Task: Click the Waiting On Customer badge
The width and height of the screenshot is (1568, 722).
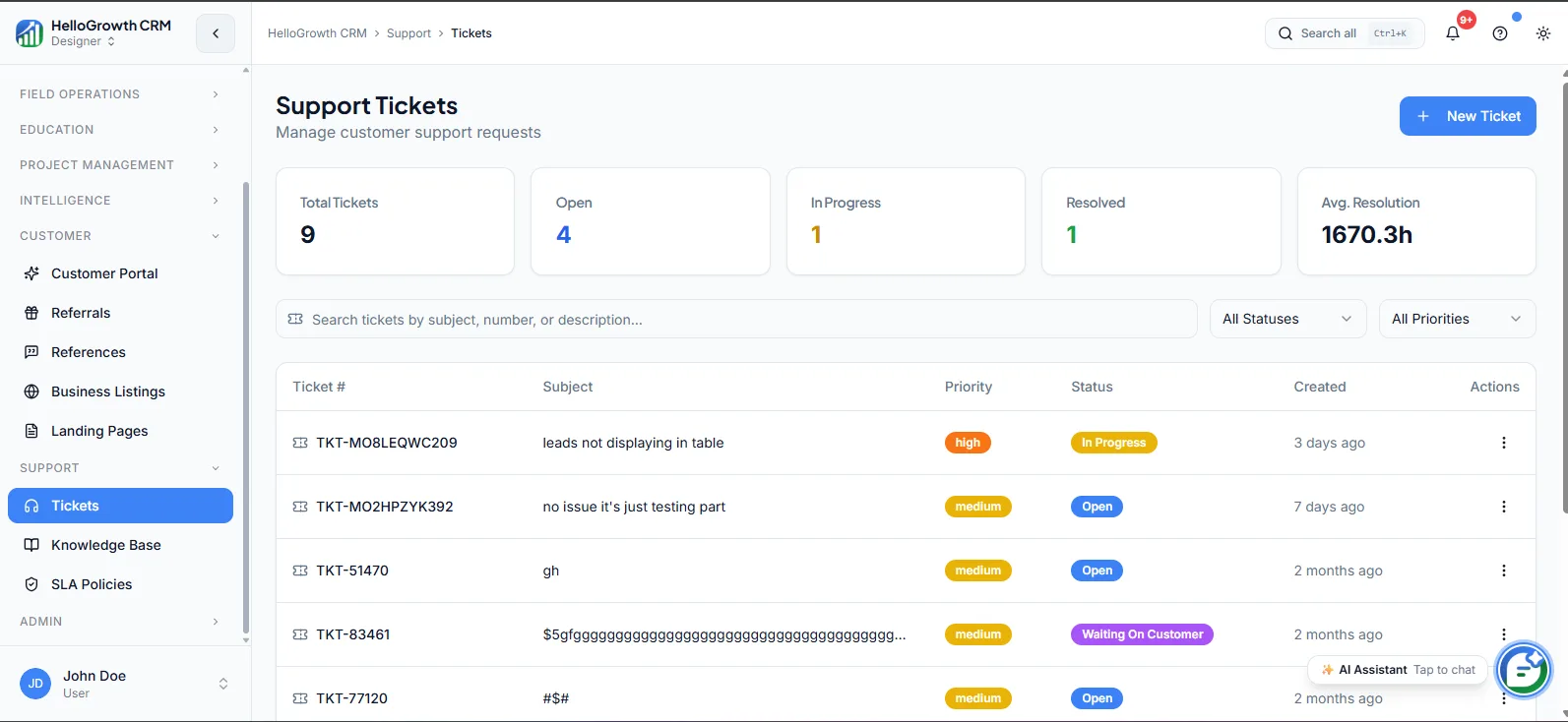Action: [x=1142, y=634]
